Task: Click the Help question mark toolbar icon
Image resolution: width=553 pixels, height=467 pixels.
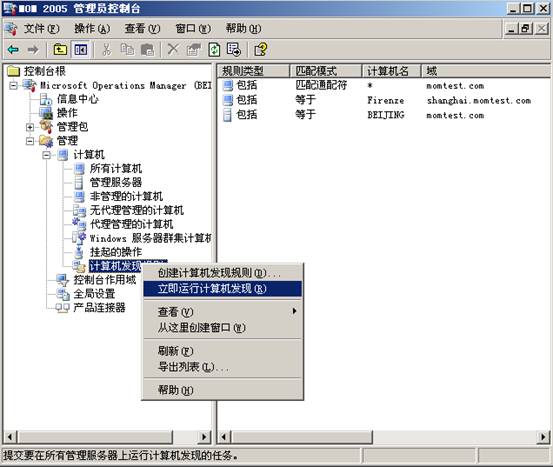Action: (261, 50)
